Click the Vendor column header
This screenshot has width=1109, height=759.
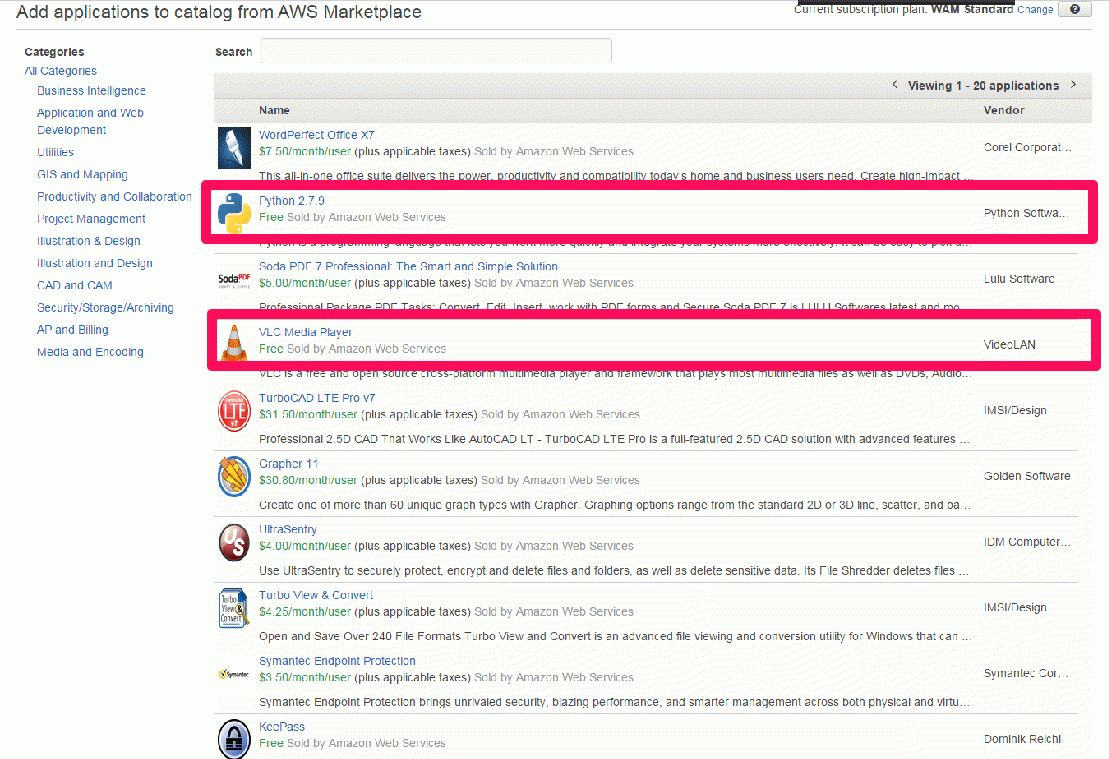[1004, 110]
